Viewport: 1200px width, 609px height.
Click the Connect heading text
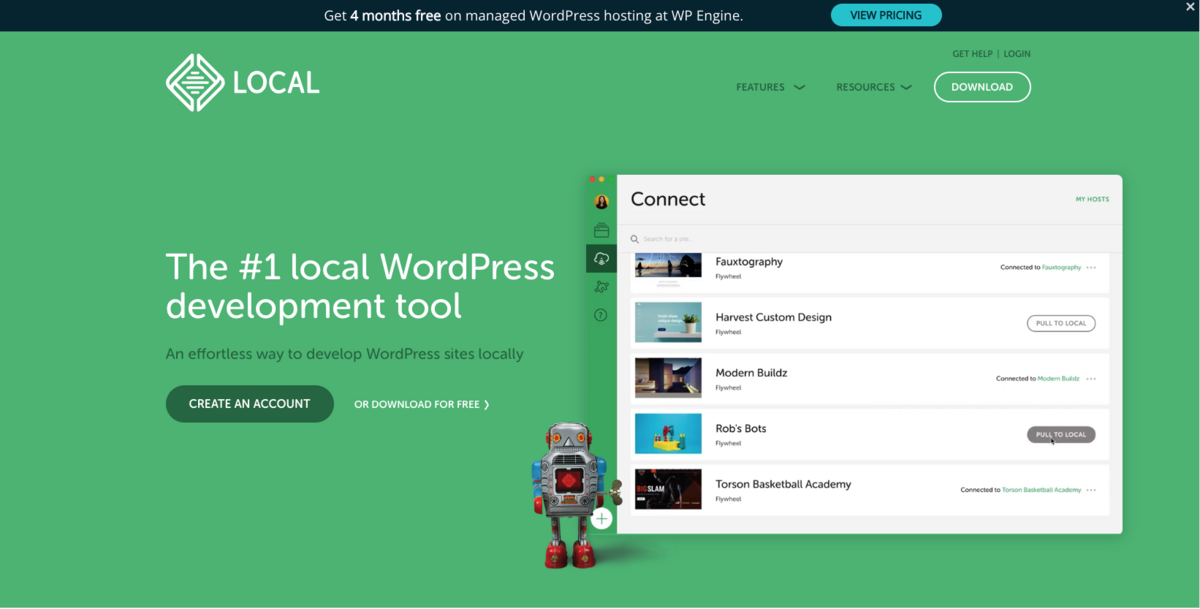(668, 199)
